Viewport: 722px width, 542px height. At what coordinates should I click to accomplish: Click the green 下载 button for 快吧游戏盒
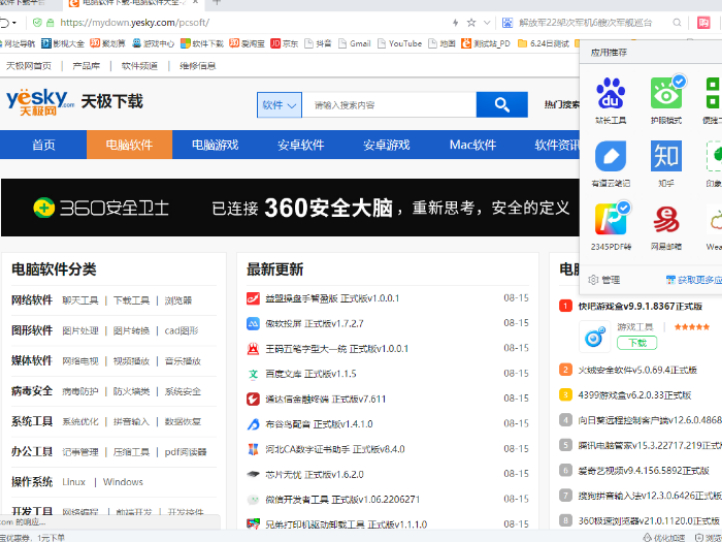(637, 343)
